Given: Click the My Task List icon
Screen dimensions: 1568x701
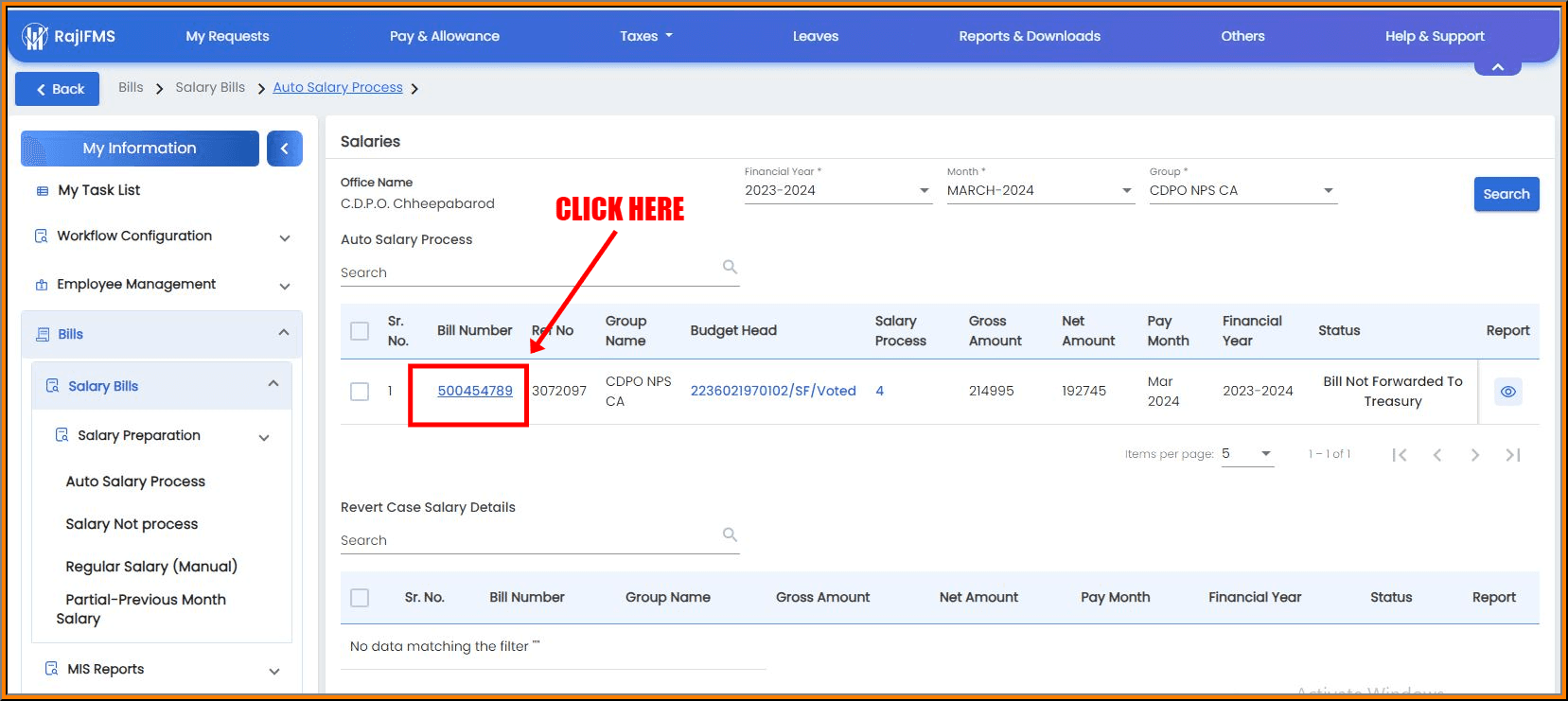Looking at the screenshot, I should click(x=42, y=190).
